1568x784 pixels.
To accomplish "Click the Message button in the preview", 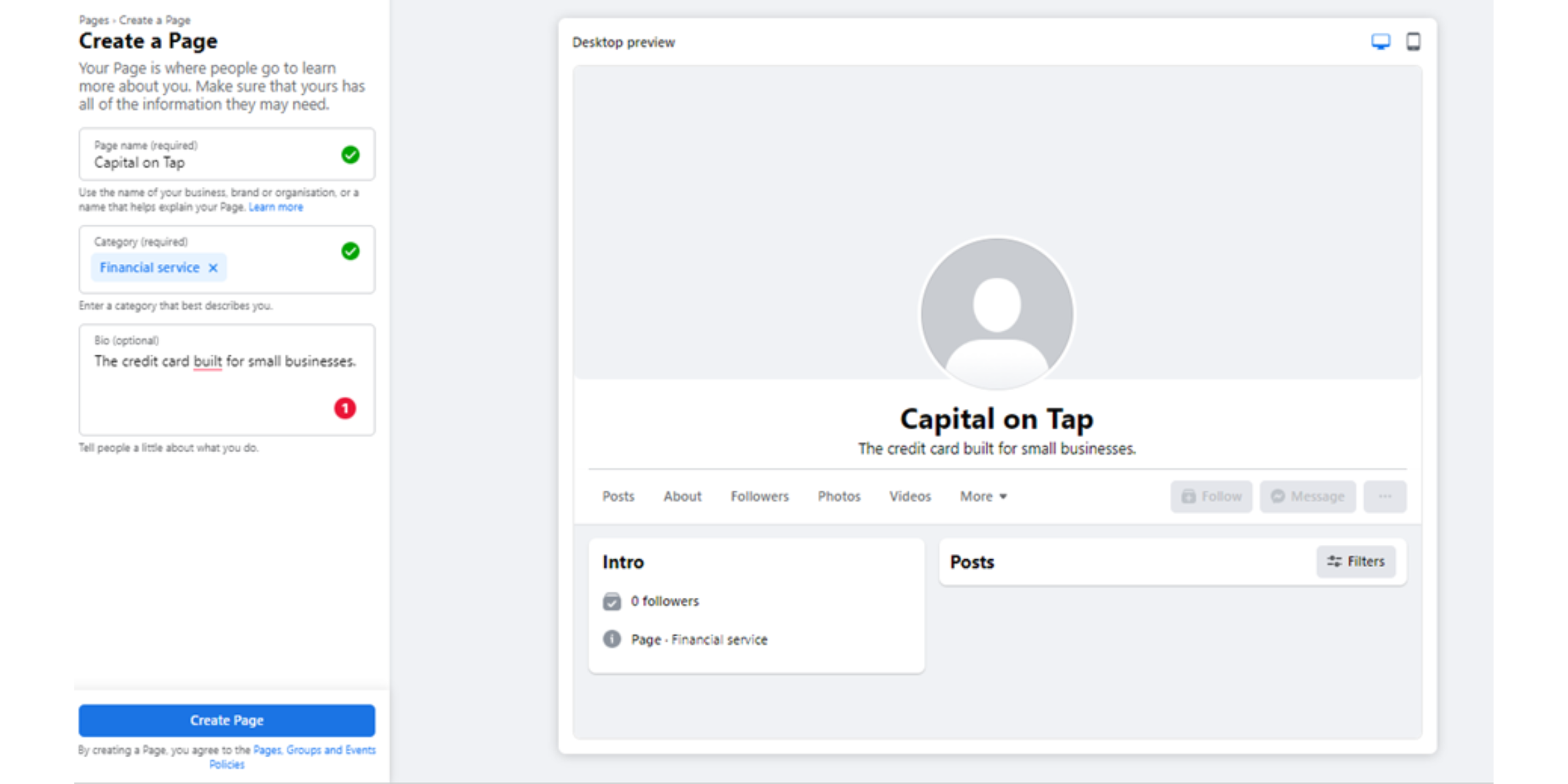I will 1307,496.
